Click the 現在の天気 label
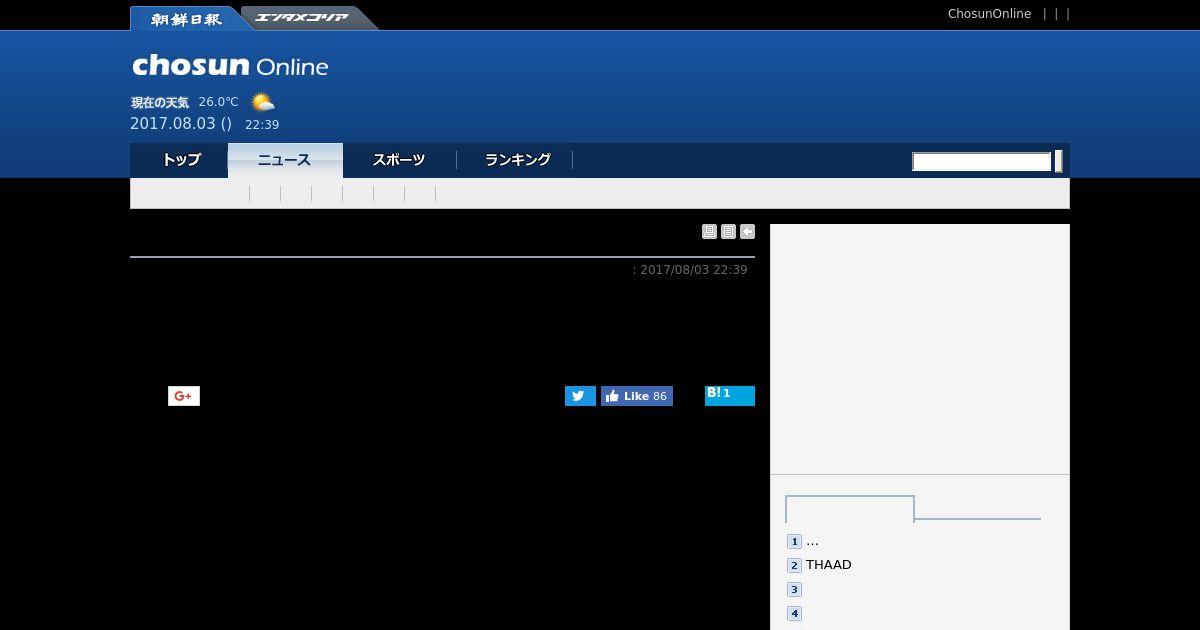Image resolution: width=1200 pixels, height=630 pixels. [x=160, y=103]
